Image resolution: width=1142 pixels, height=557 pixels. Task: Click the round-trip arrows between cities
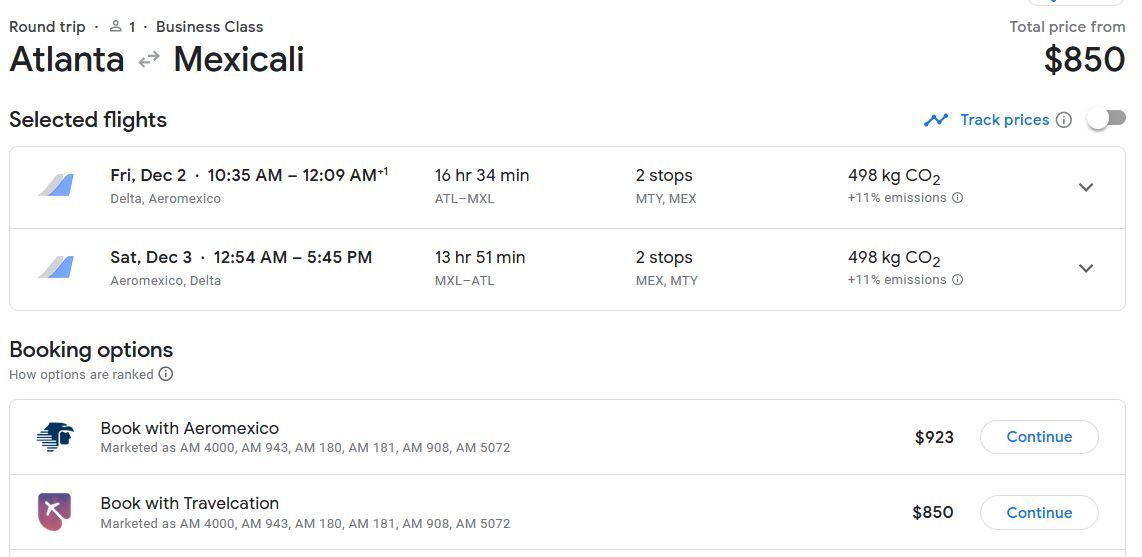[149, 60]
